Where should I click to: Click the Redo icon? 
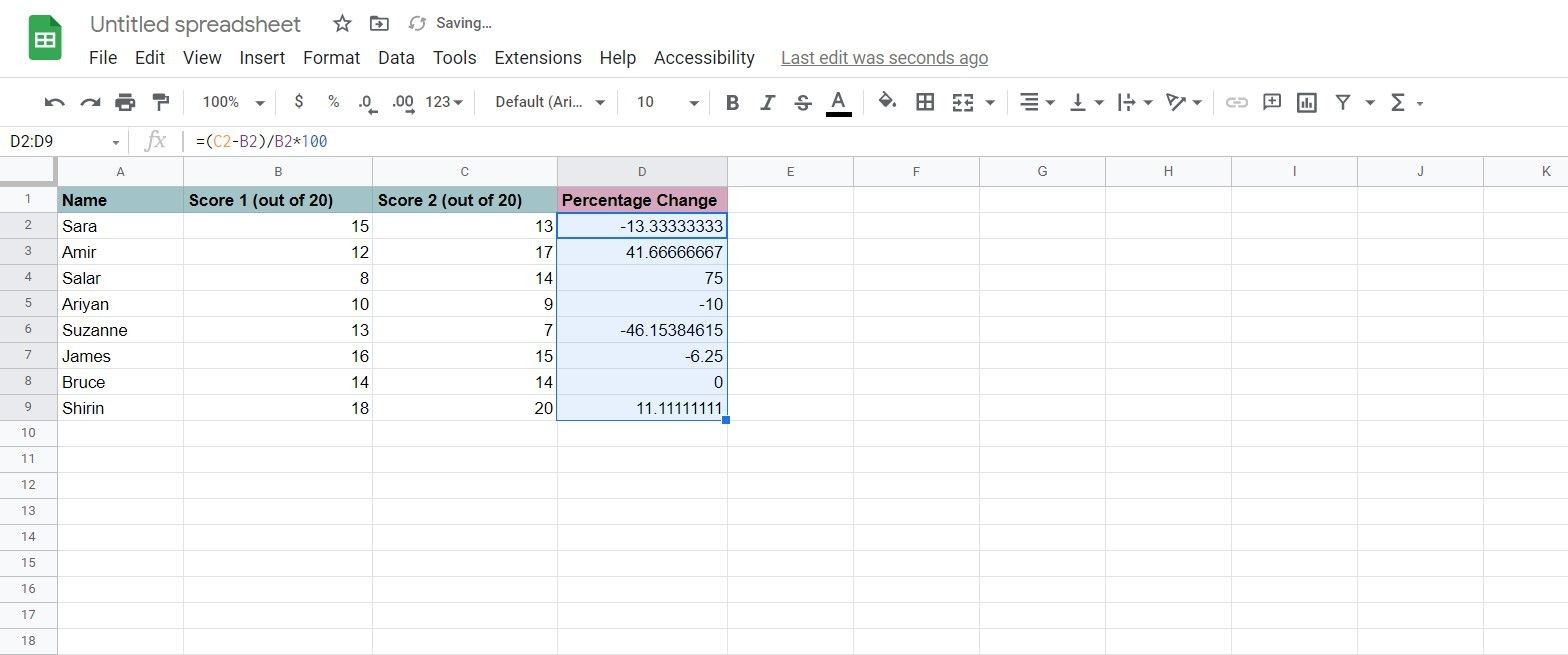90,102
